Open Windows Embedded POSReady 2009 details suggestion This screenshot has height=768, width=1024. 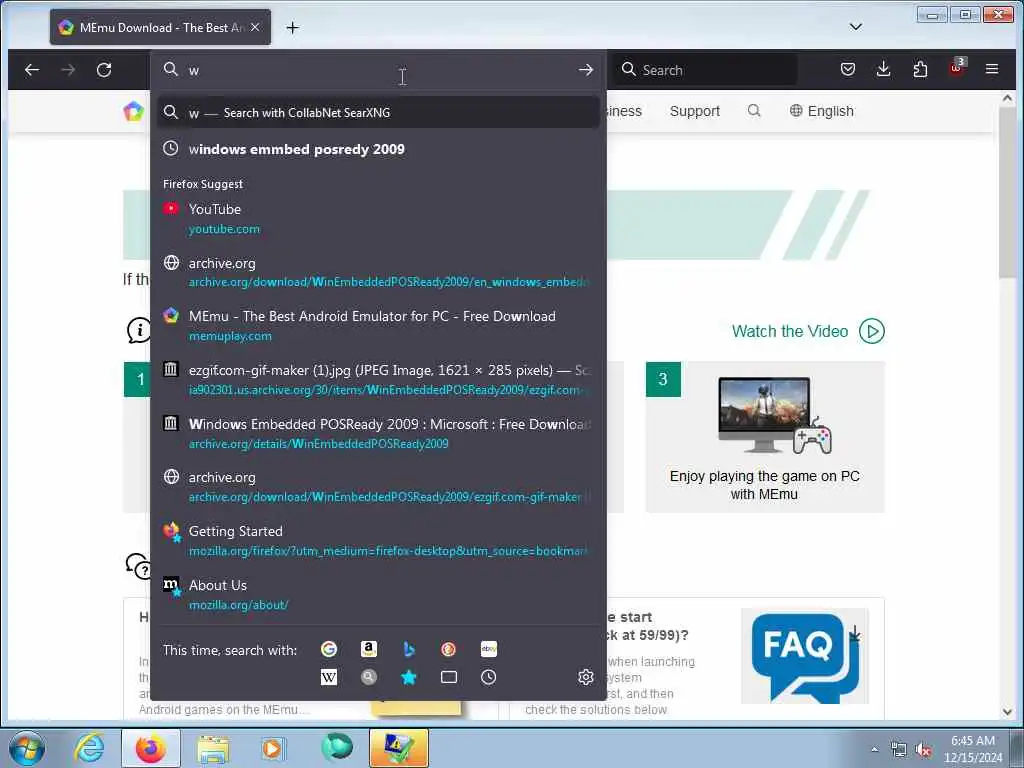coord(378,433)
